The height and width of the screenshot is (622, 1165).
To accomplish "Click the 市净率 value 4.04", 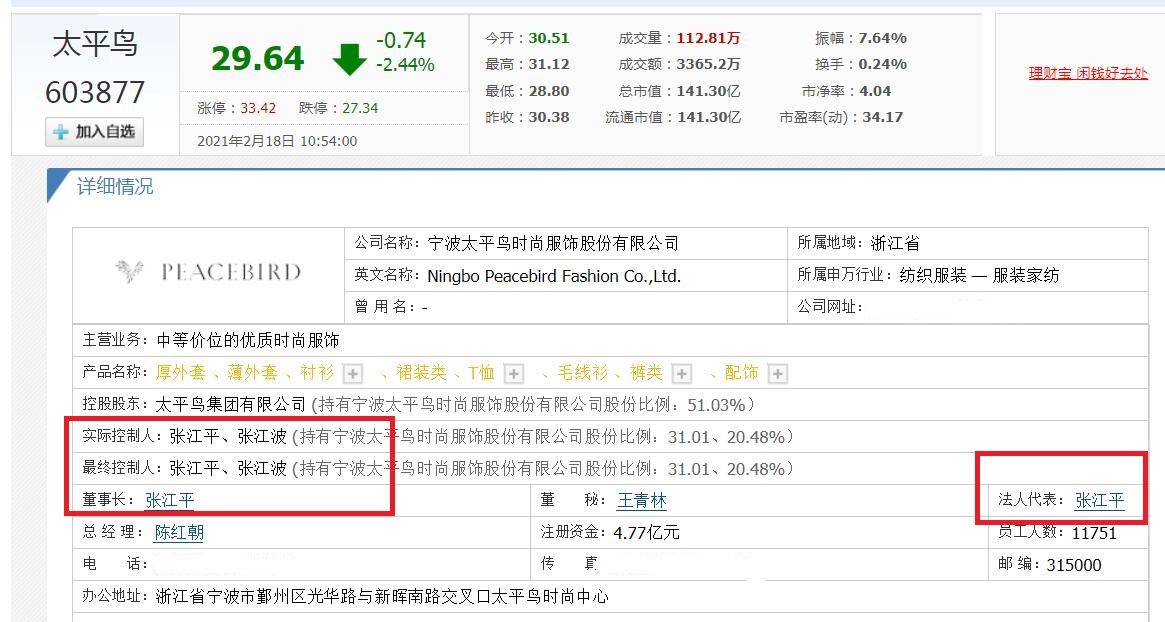I will [x=875, y=91].
